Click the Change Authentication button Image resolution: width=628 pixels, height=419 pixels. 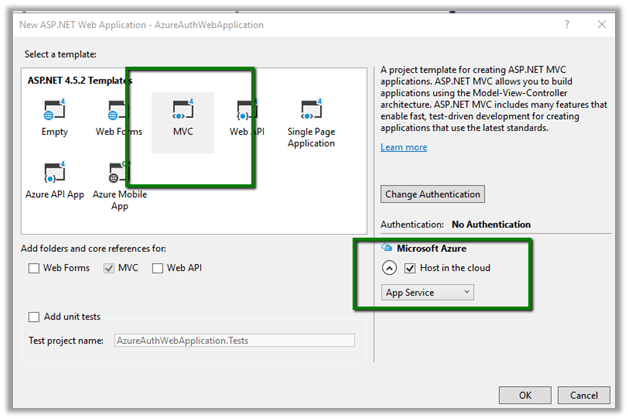tap(432, 194)
